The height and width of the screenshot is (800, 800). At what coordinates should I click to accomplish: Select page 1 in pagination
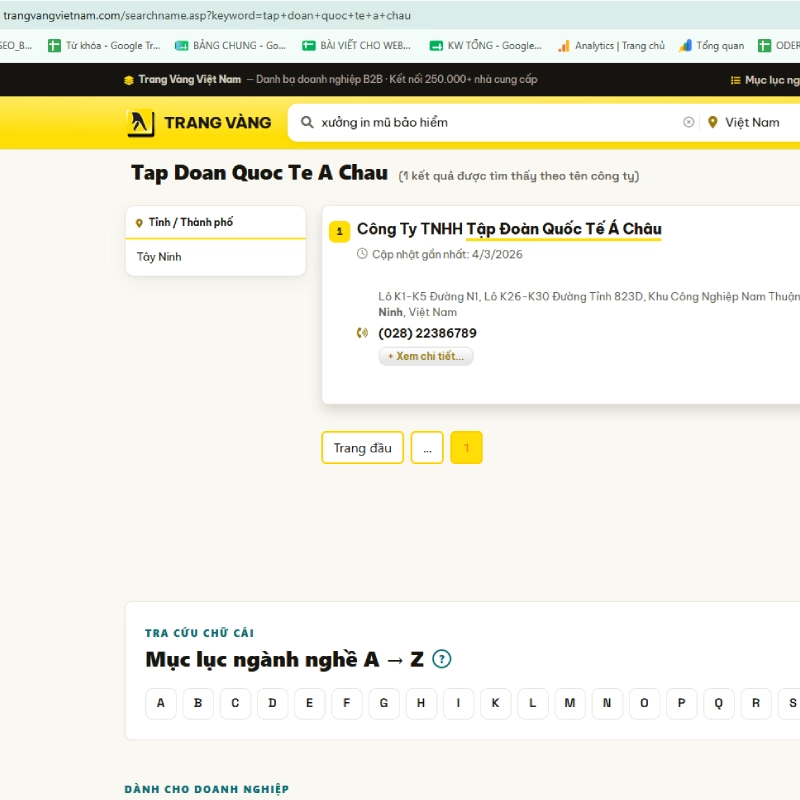click(x=466, y=448)
